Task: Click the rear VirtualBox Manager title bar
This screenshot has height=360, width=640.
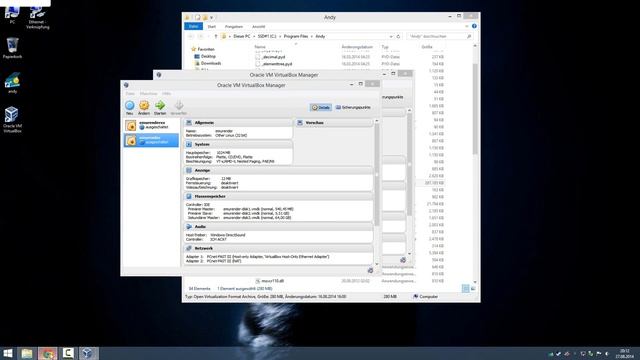Action: (284, 75)
